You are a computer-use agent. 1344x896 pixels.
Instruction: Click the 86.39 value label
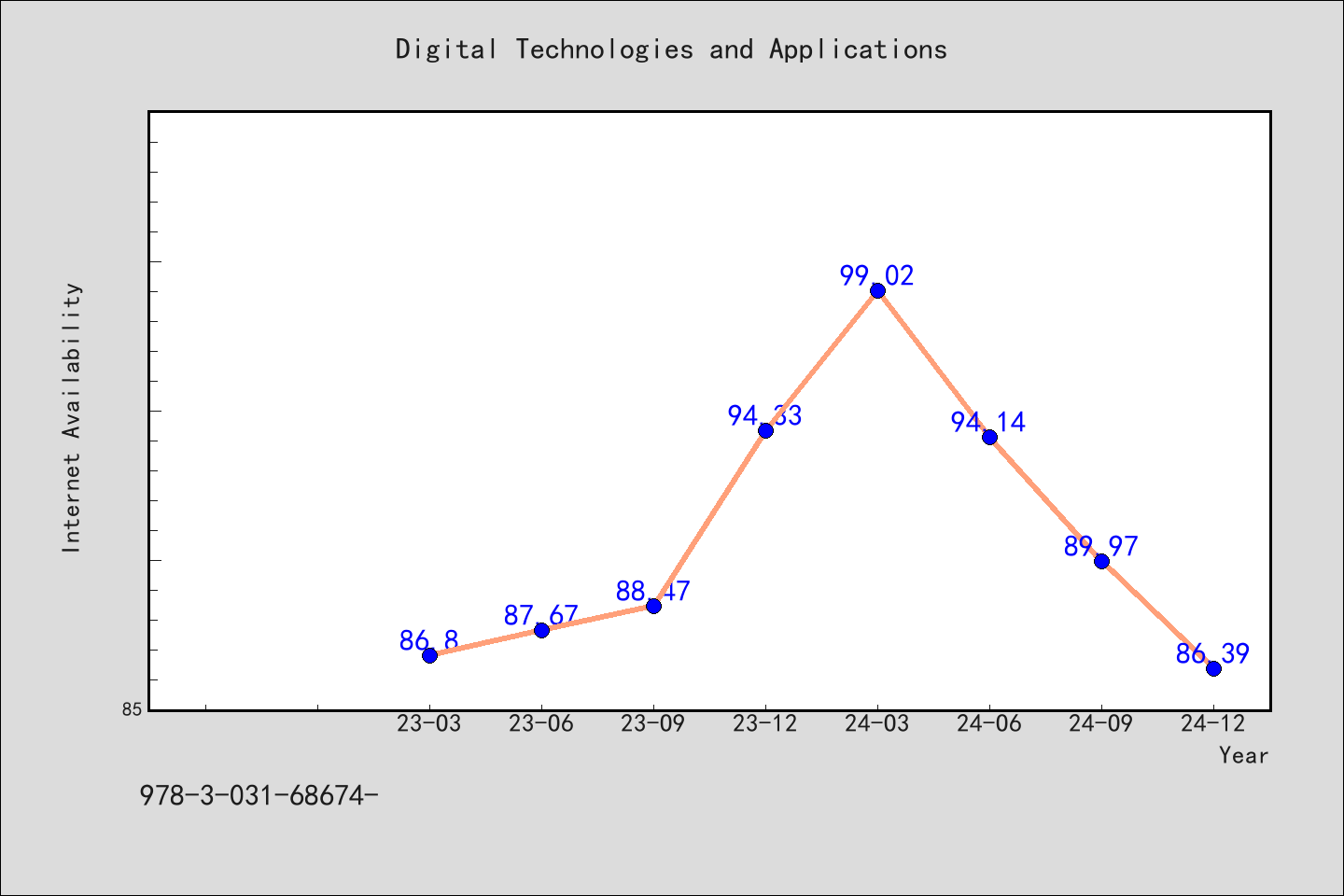click(x=1212, y=653)
